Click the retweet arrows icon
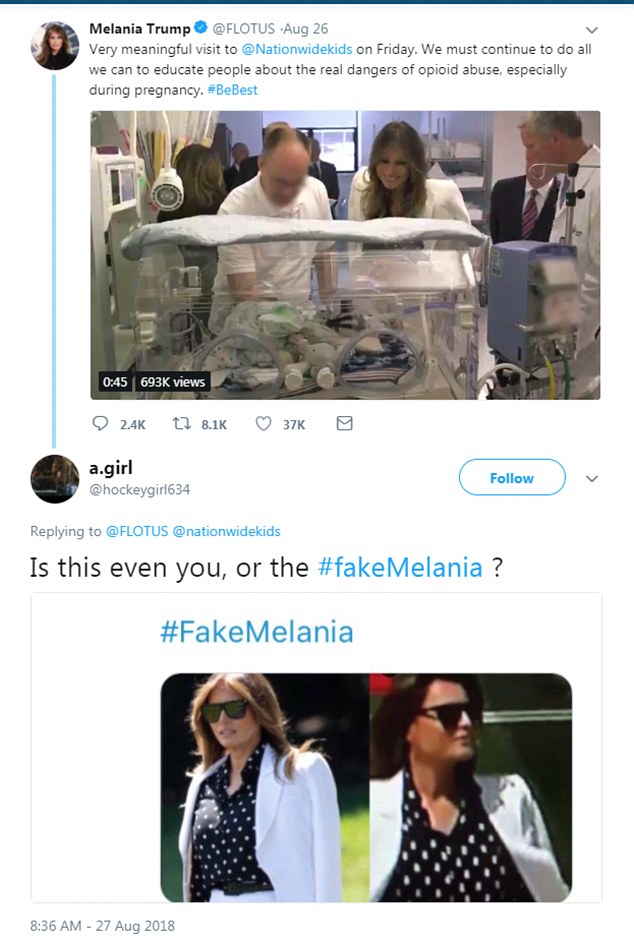This screenshot has width=634, height=943. tap(181, 424)
